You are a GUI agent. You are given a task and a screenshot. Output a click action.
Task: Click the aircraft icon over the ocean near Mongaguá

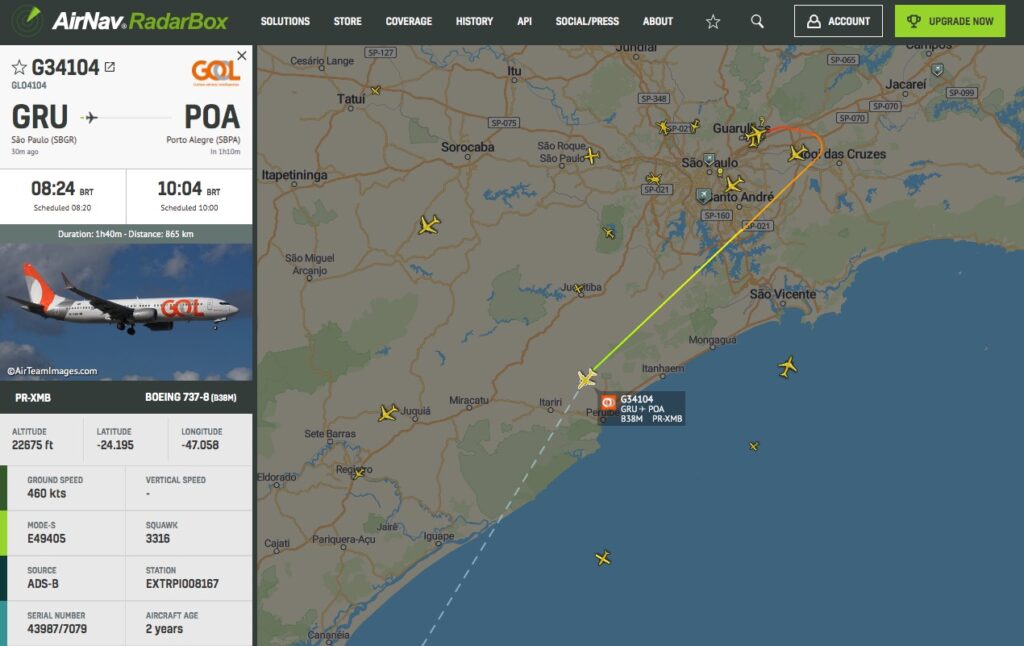click(788, 366)
